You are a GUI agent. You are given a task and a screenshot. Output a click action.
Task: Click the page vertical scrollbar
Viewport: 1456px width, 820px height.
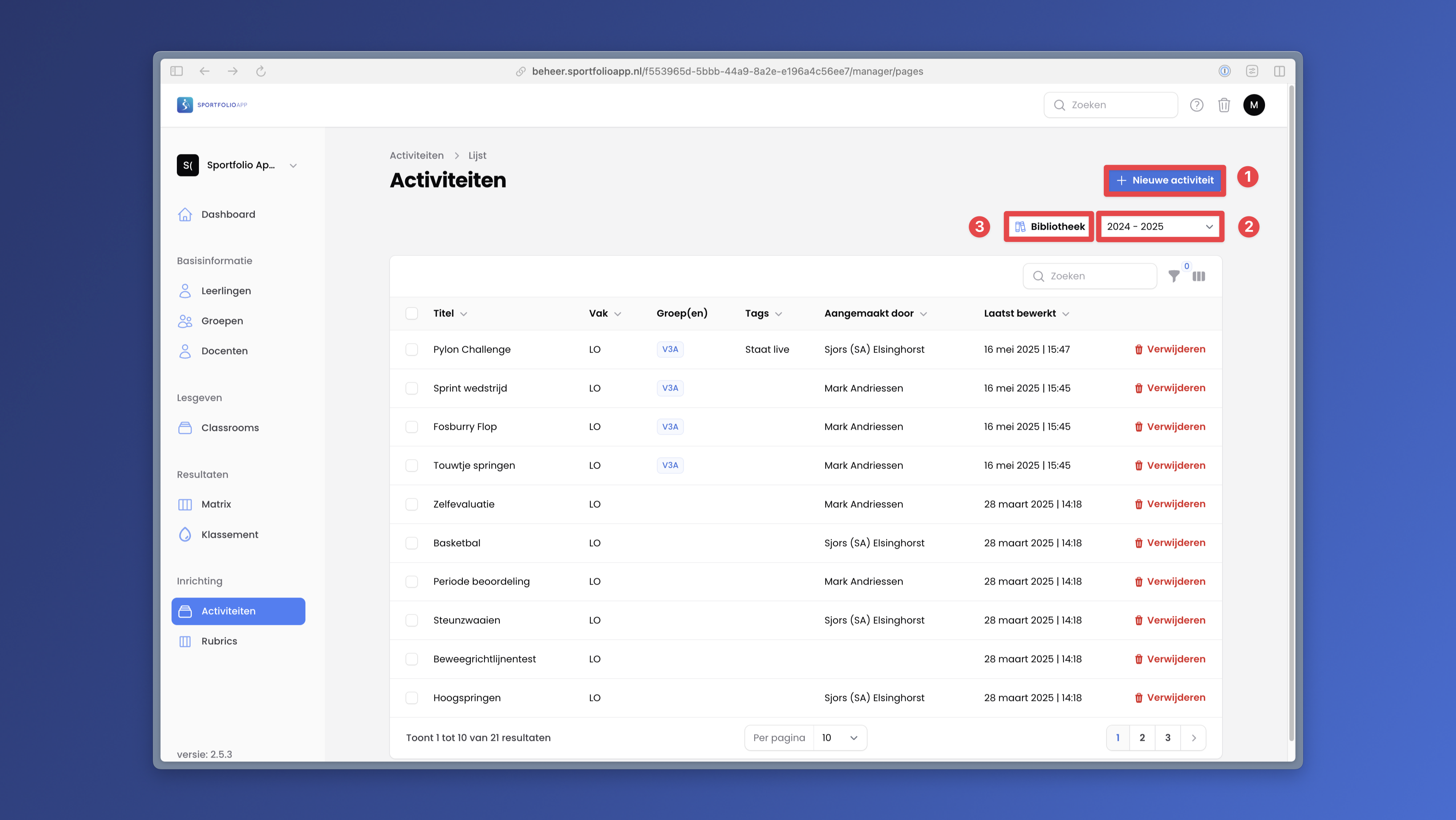[x=1291, y=413]
